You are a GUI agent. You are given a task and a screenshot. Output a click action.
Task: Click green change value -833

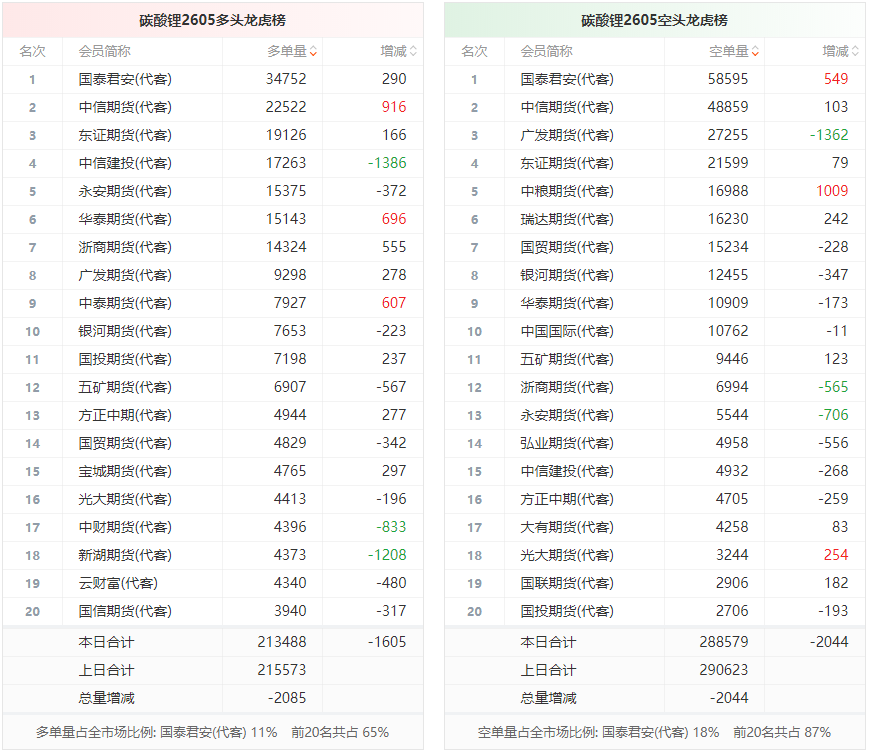[x=391, y=527]
